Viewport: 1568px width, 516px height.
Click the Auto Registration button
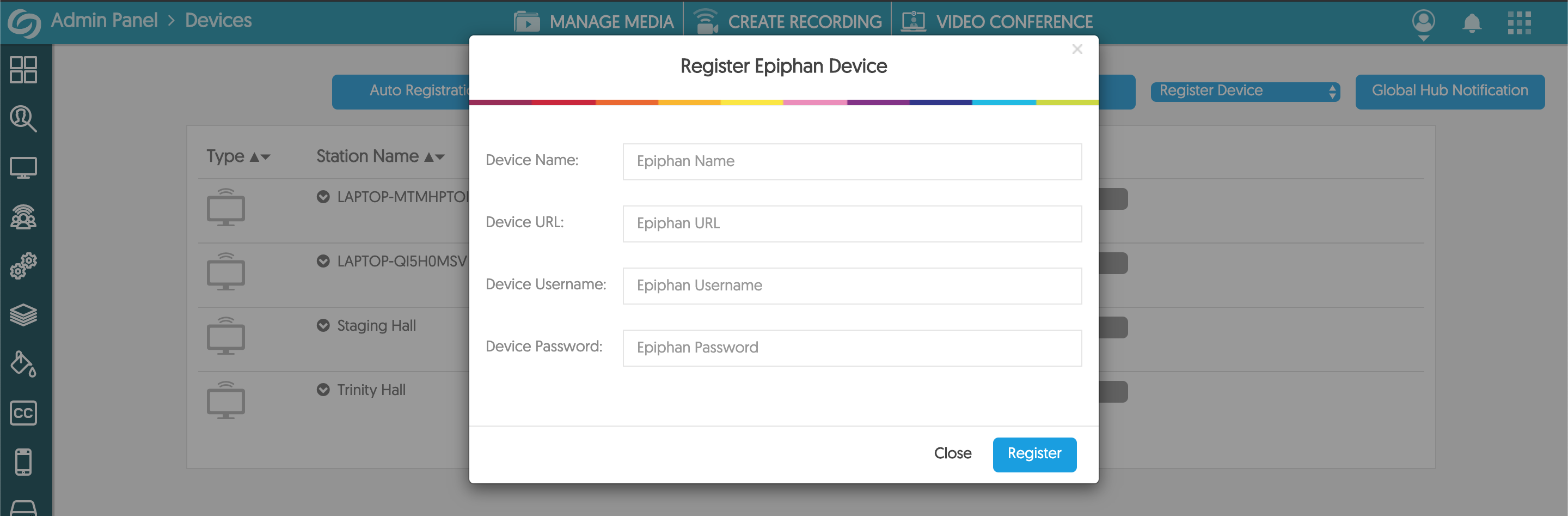point(401,92)
